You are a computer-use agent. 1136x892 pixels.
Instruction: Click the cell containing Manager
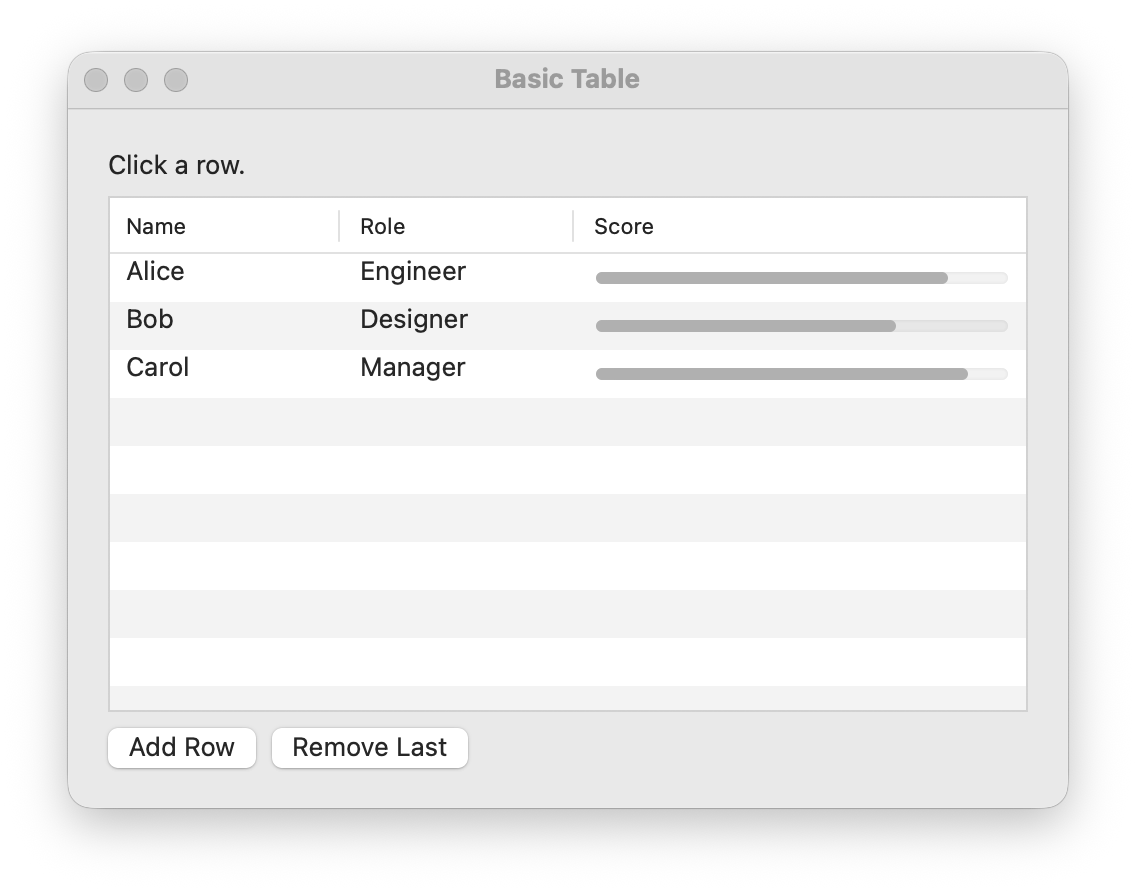click(412, 368)
